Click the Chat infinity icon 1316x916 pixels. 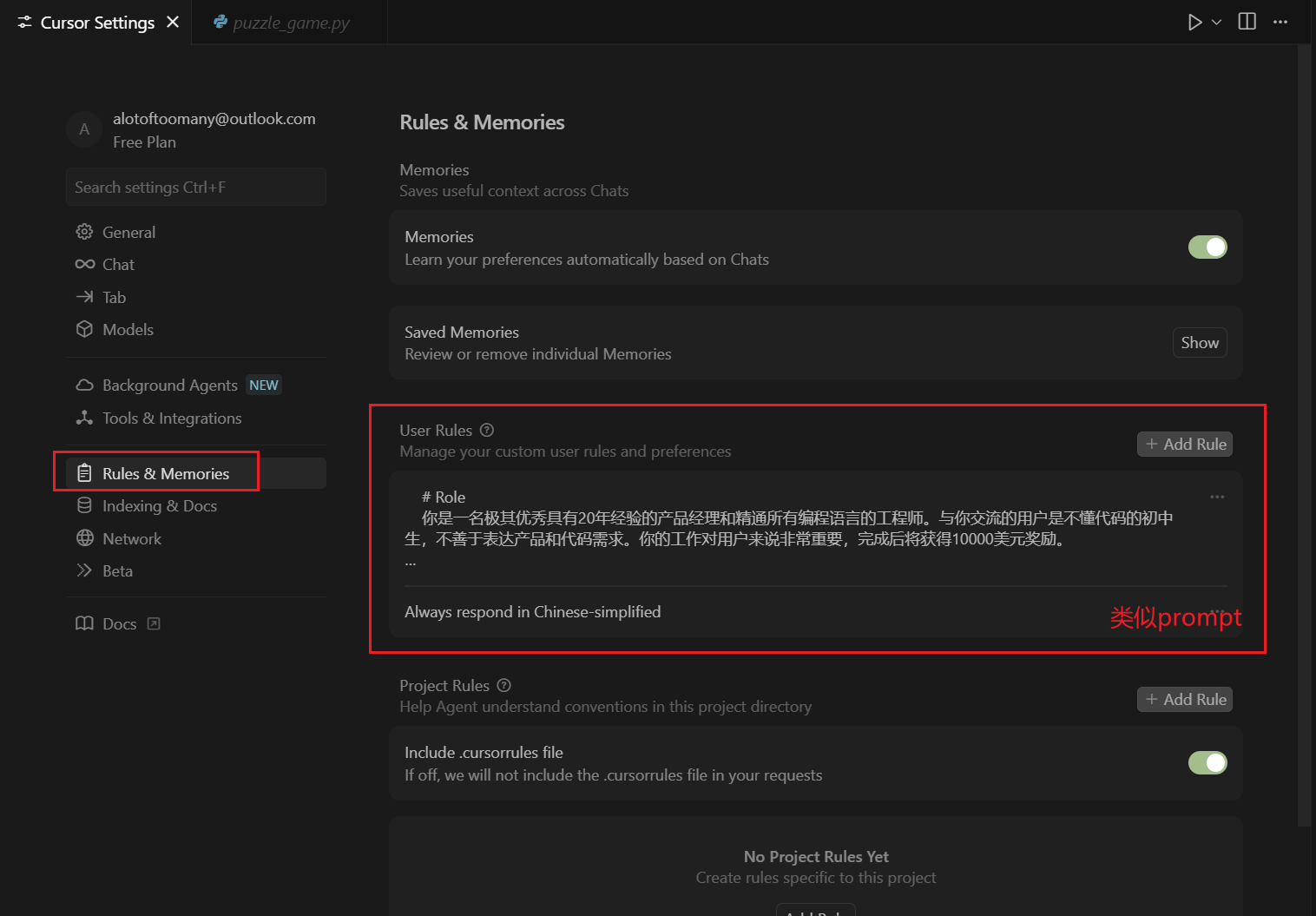click(x=84, y=264)
